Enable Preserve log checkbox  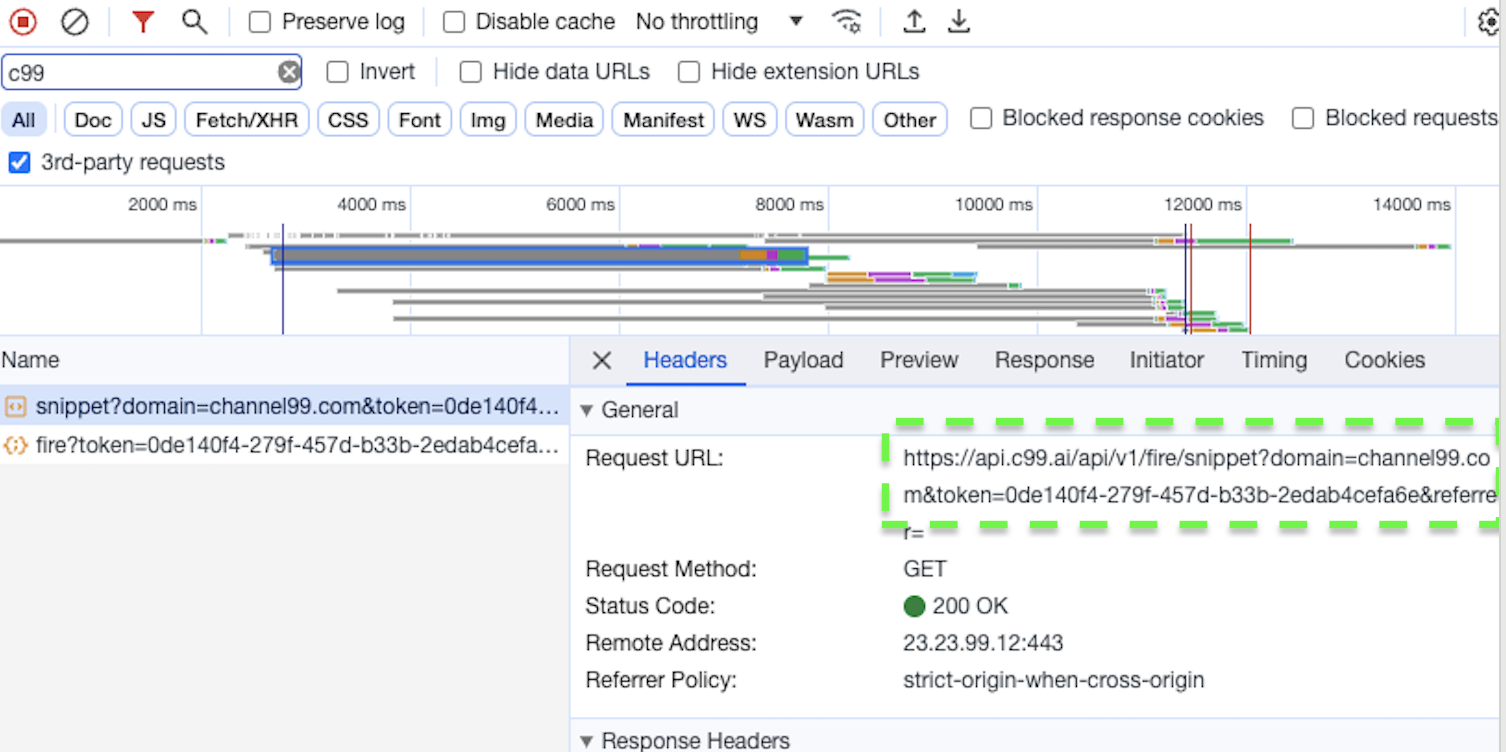click(x=260, y=21)
